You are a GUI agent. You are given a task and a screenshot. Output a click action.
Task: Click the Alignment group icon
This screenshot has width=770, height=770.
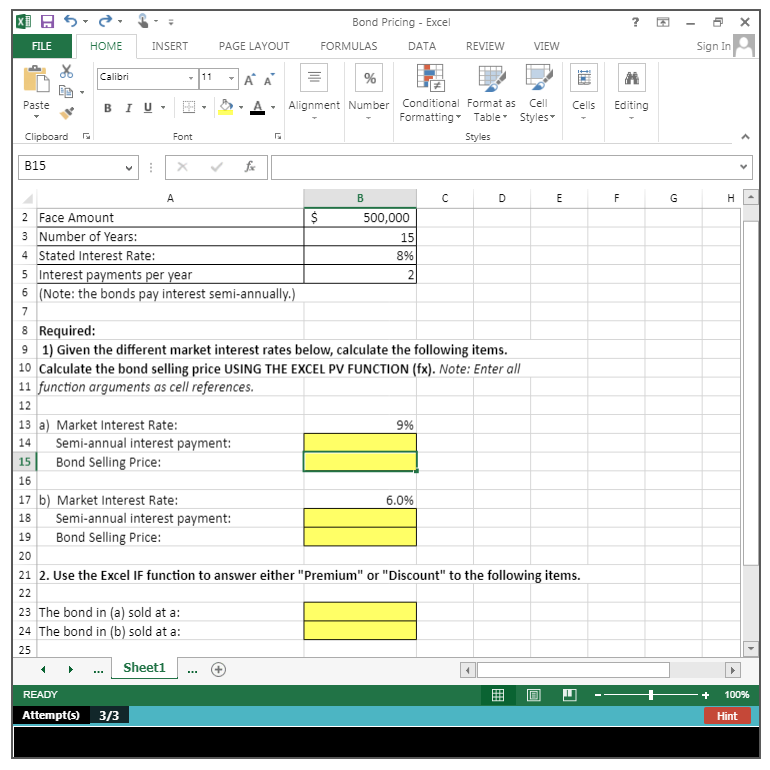[314, 78]
